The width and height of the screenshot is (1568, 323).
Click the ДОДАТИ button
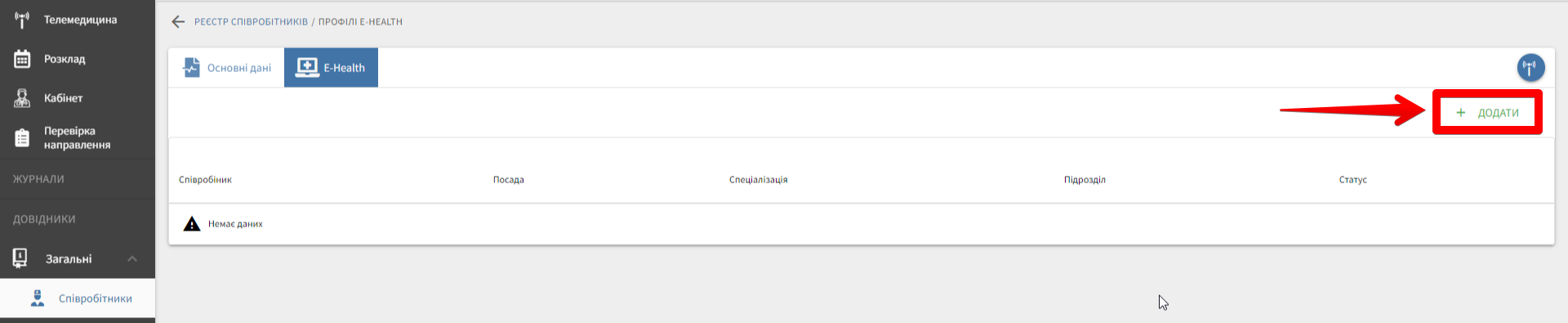[x=1487, y=113]
